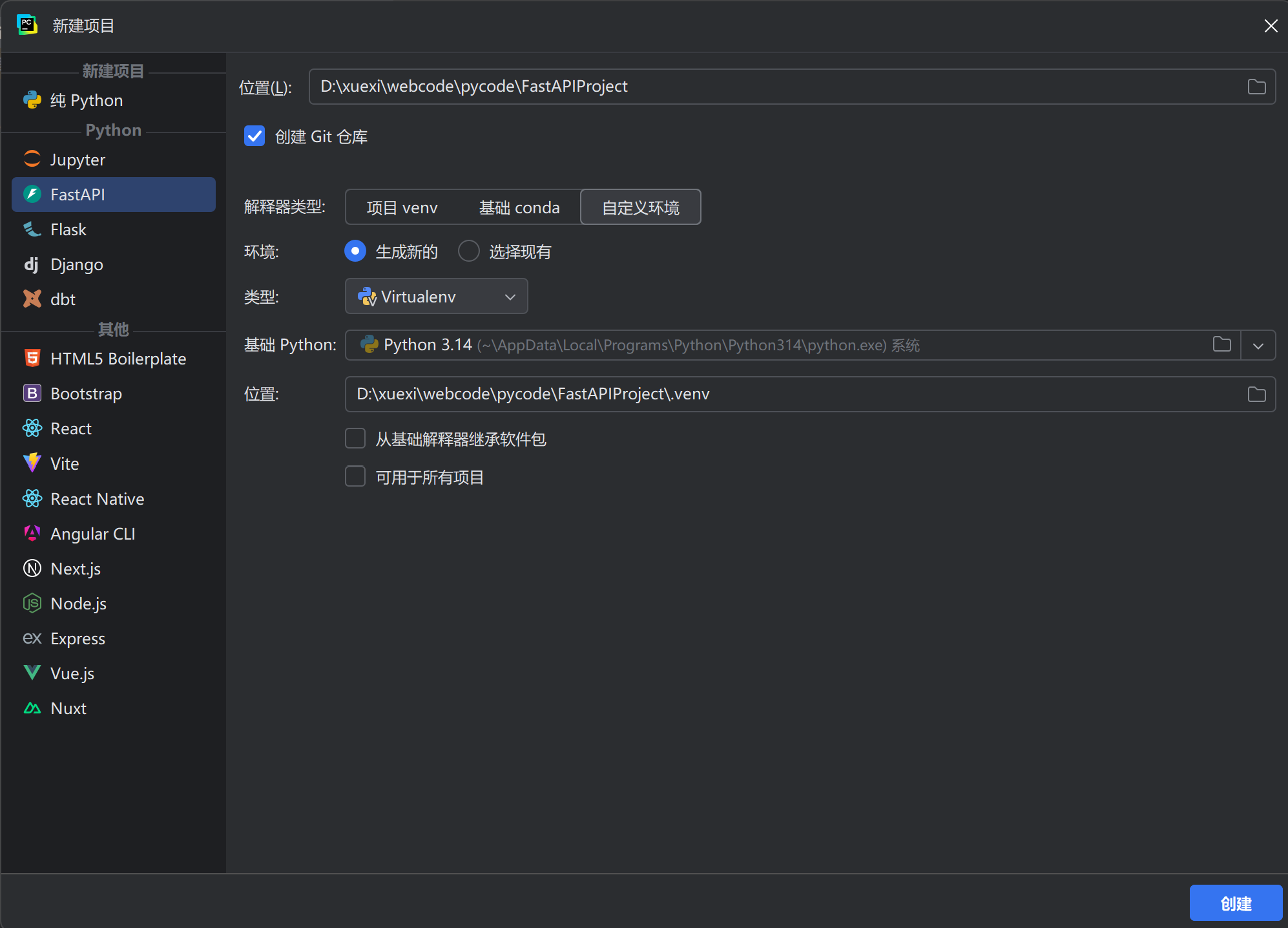Browse folder for project location (L)
Image resolution: width=1288 pixels, height=928 pixels.
(x=1256, y=87)
